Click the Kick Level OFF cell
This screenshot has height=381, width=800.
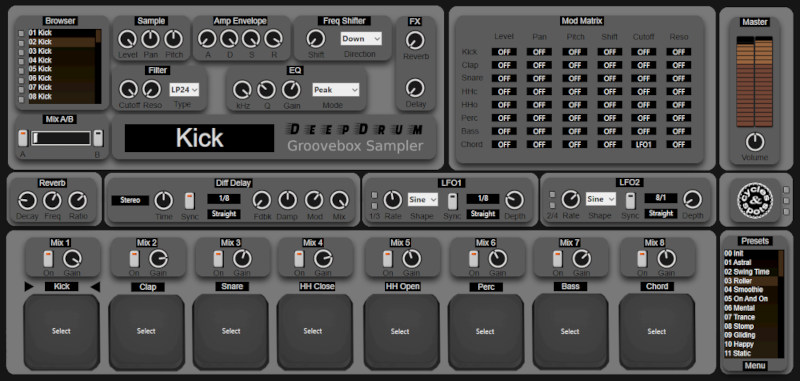point(504,52)
